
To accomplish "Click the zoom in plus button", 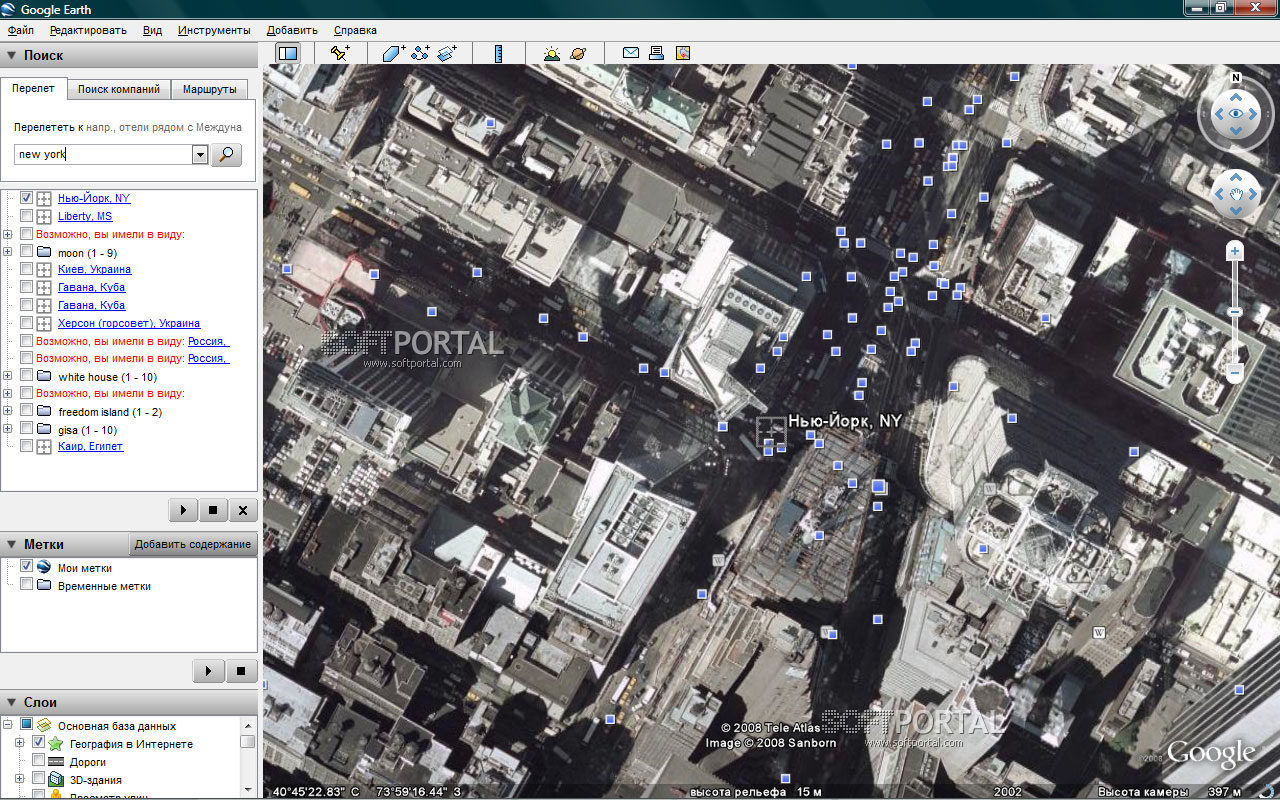I will tap(1235, 252).
